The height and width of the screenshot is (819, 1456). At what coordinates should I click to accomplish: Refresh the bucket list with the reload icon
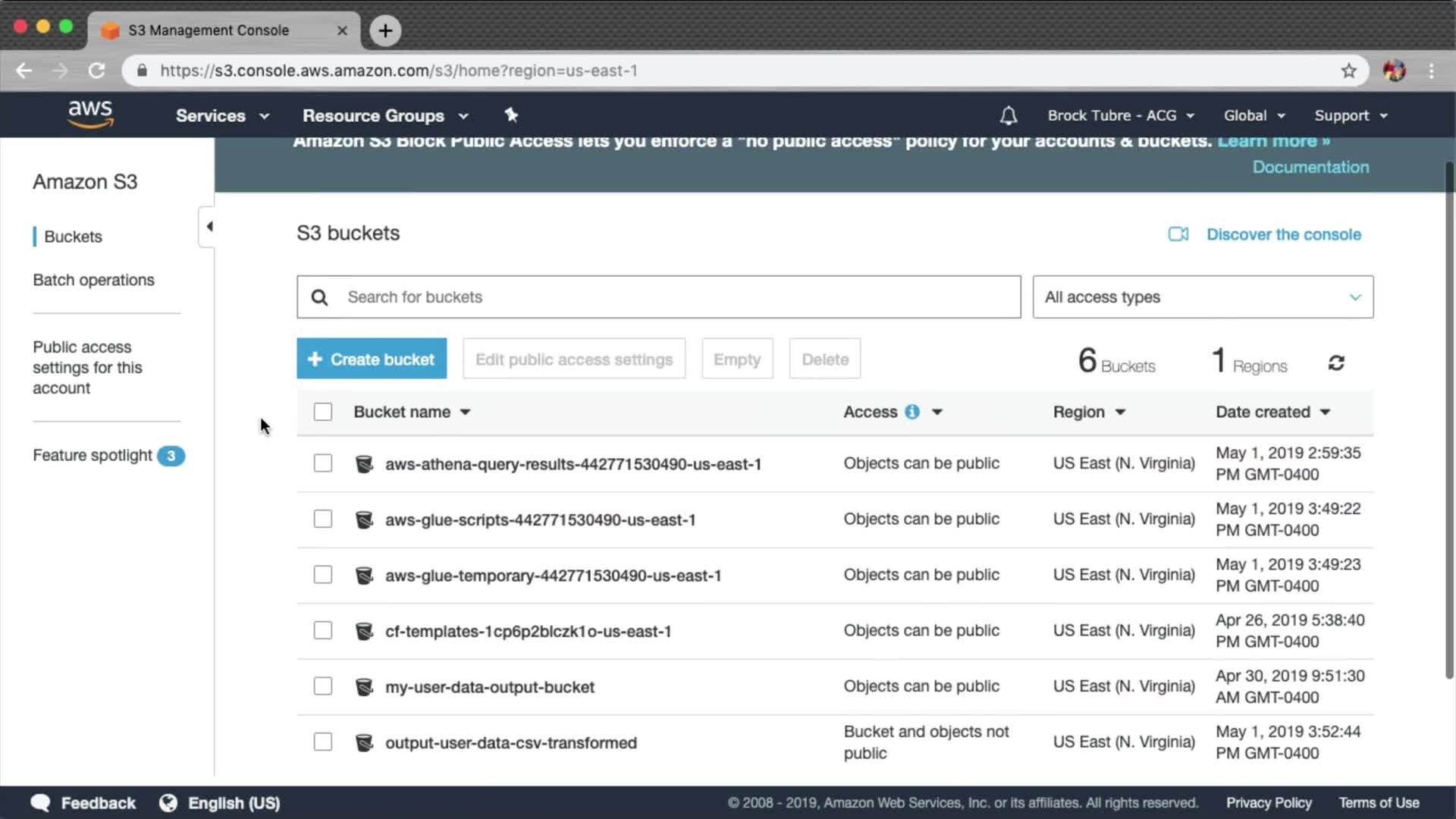coord(1336,363)
